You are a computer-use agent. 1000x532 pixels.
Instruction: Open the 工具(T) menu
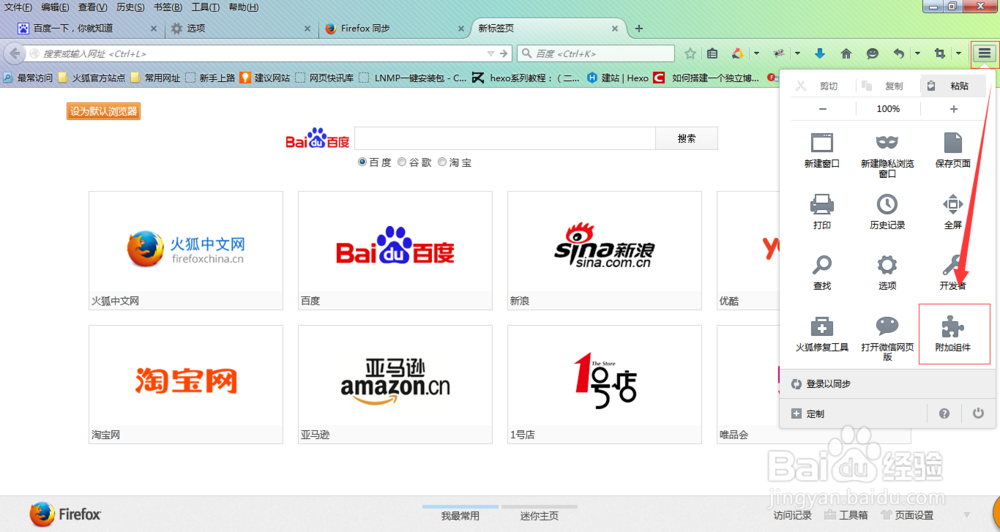point(205,7)
